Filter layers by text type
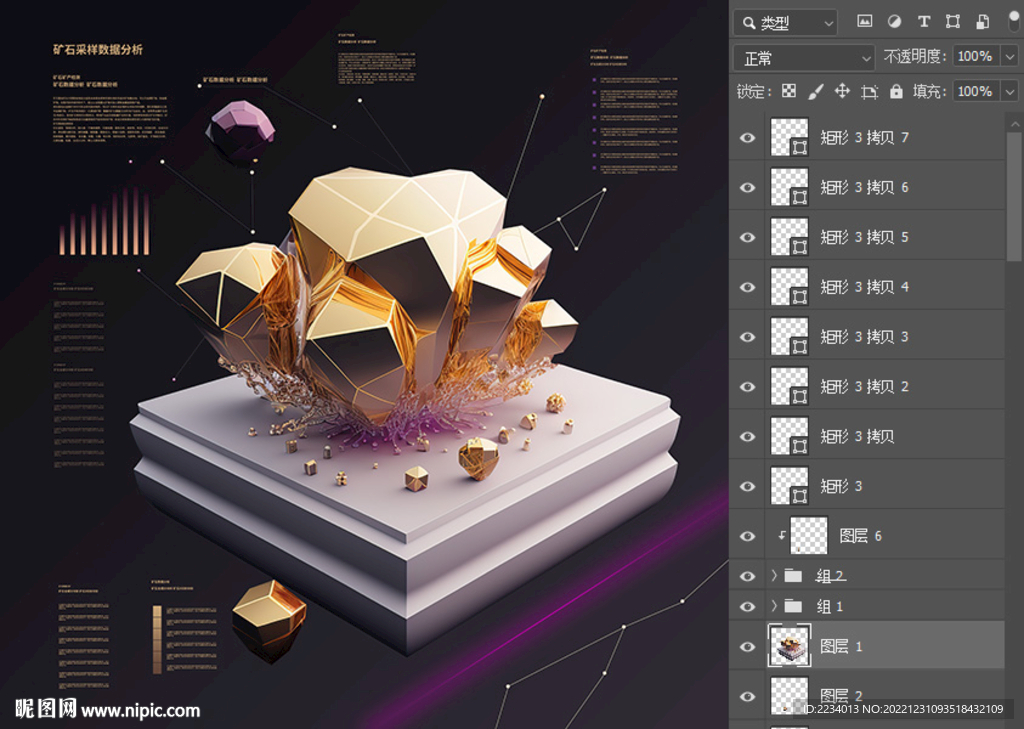This screenshot has height=729, width=1024. (x=923, y=22)
